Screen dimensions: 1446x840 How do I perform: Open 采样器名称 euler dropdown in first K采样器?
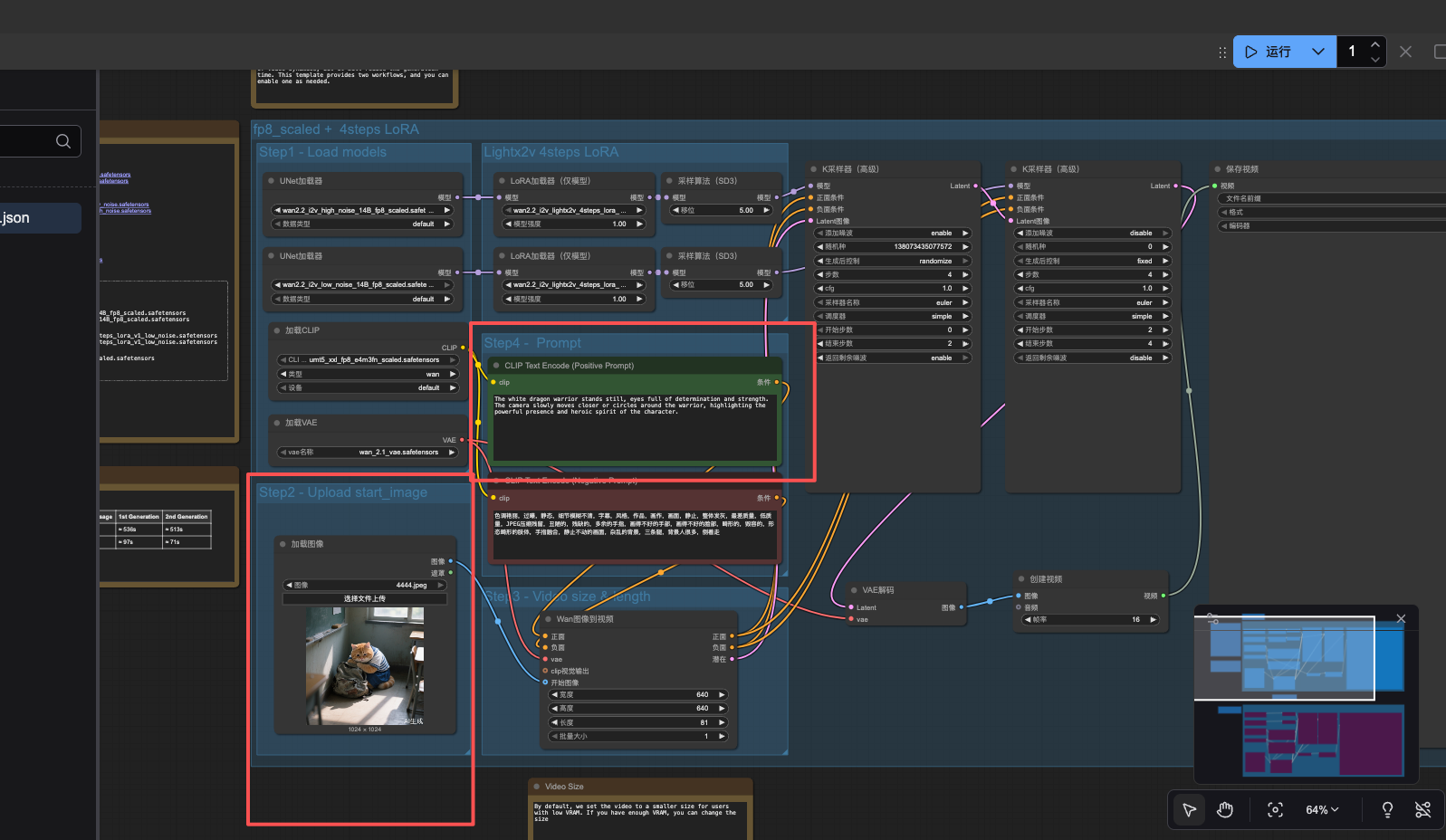[x=892, y=302]
